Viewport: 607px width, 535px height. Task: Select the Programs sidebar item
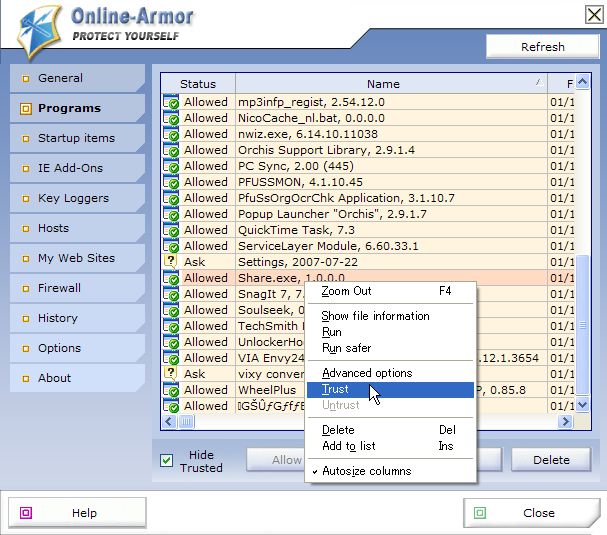coord(77,108)
